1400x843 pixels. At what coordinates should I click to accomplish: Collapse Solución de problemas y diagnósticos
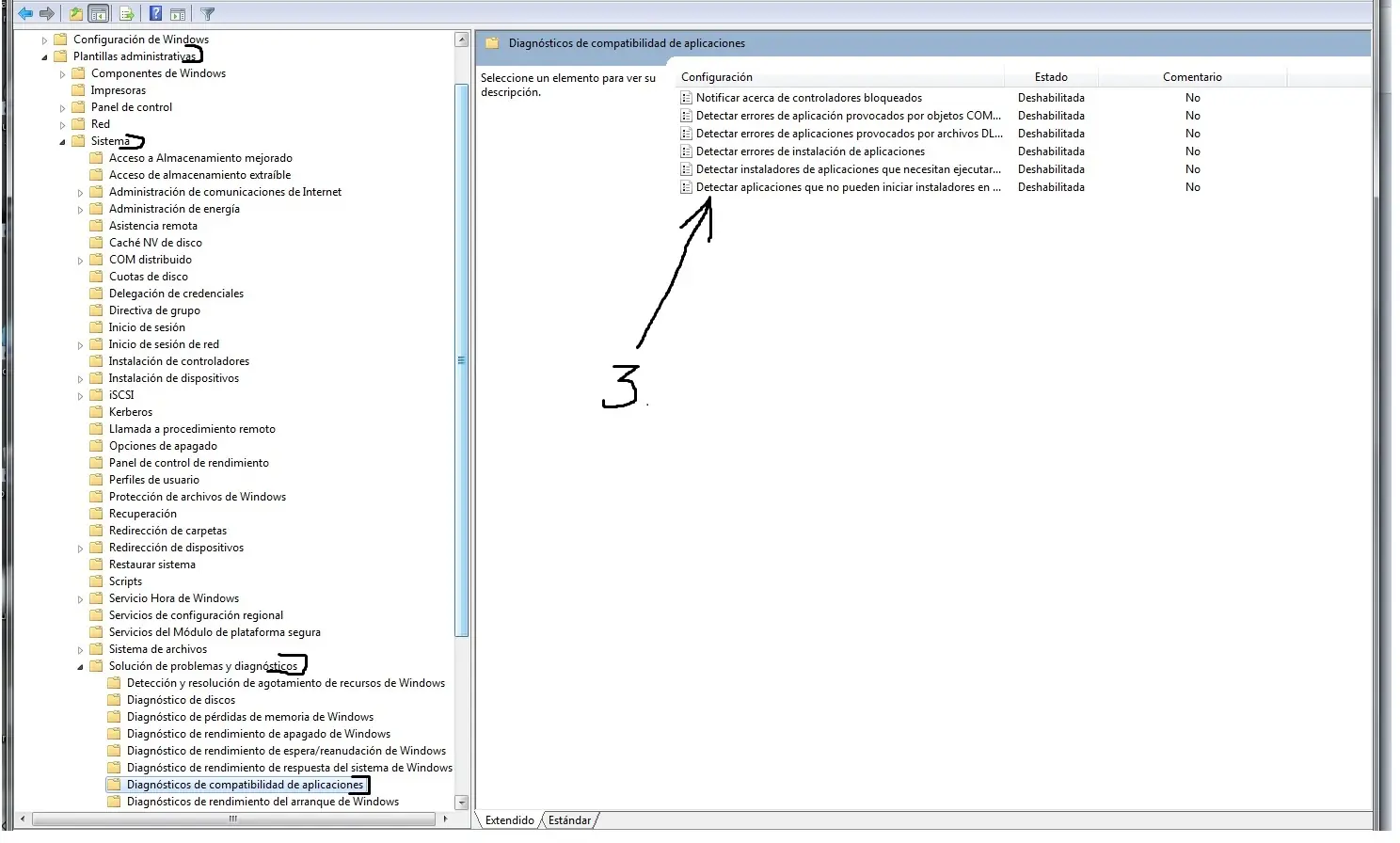[x=80, y=667]
